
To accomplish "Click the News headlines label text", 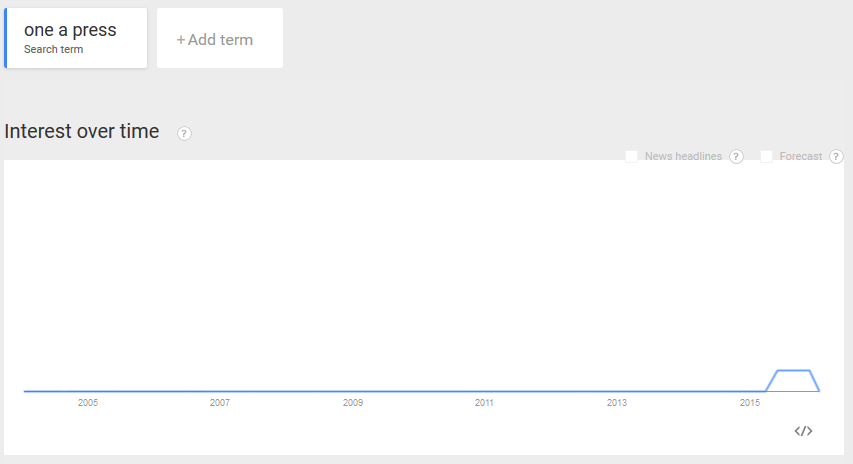I will tap(683, 157).
